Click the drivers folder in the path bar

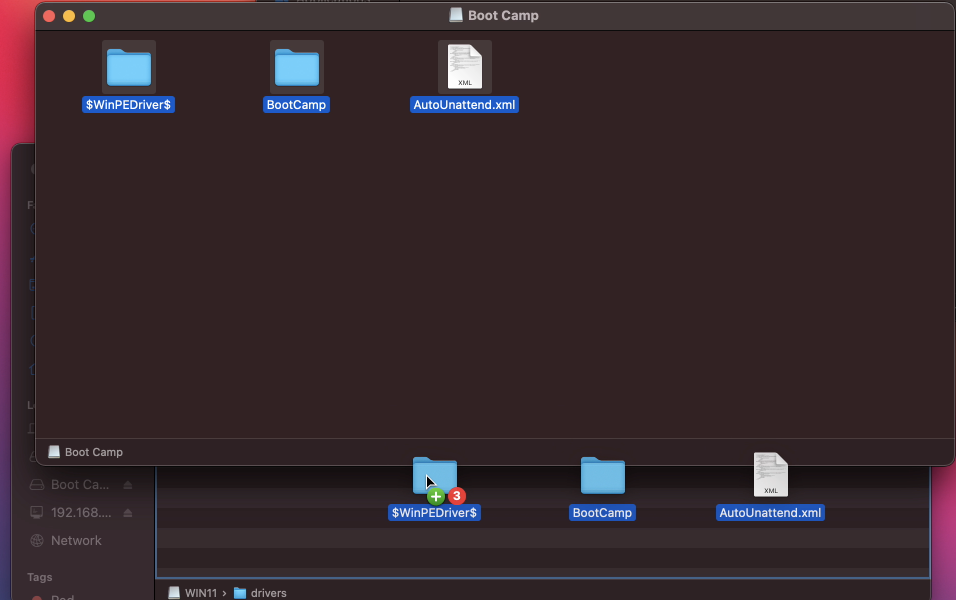pos(260,593)
